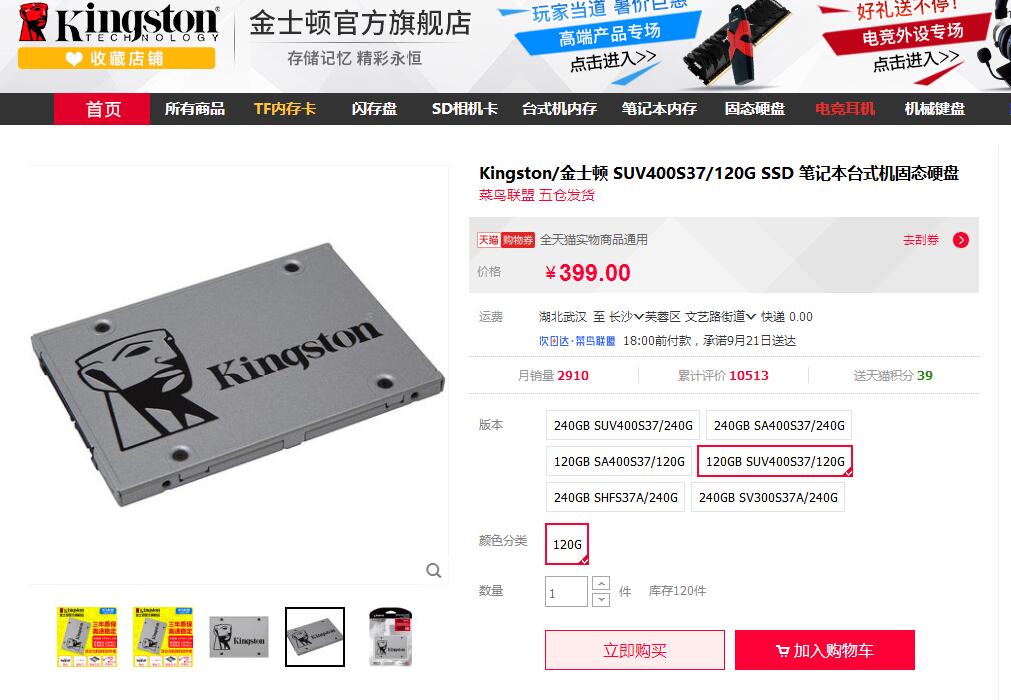Click the 去刮券 coupon link

click(x=920, y=240)
